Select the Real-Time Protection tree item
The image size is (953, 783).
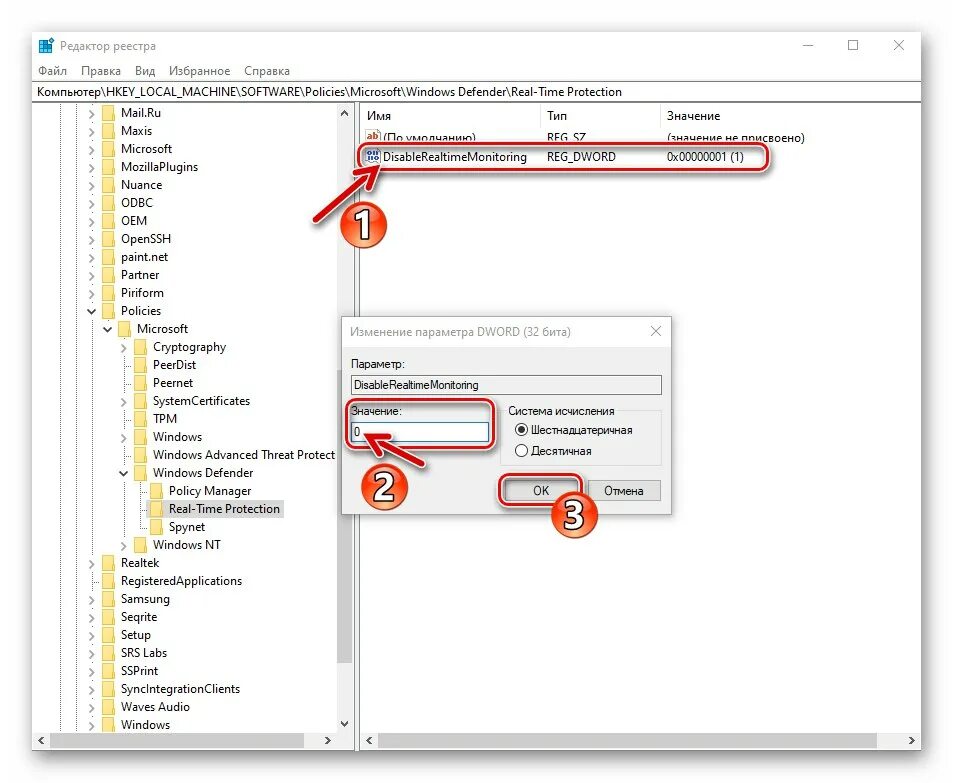click(x=224, y=509)
